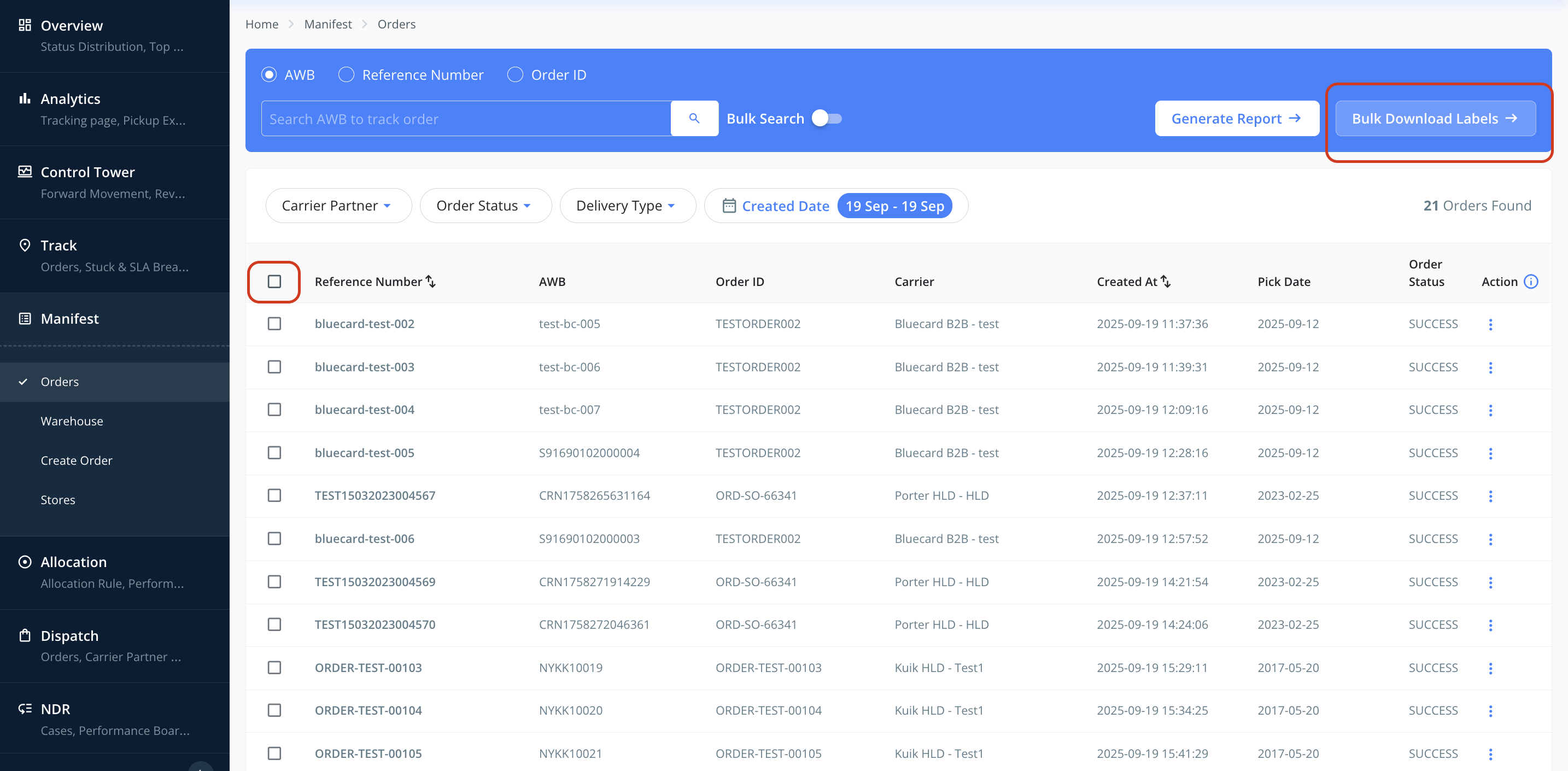Open three-dot menu for TEST15032023004567 row
Viewport: 1568px width, 771px height.
click(1490, 496)
